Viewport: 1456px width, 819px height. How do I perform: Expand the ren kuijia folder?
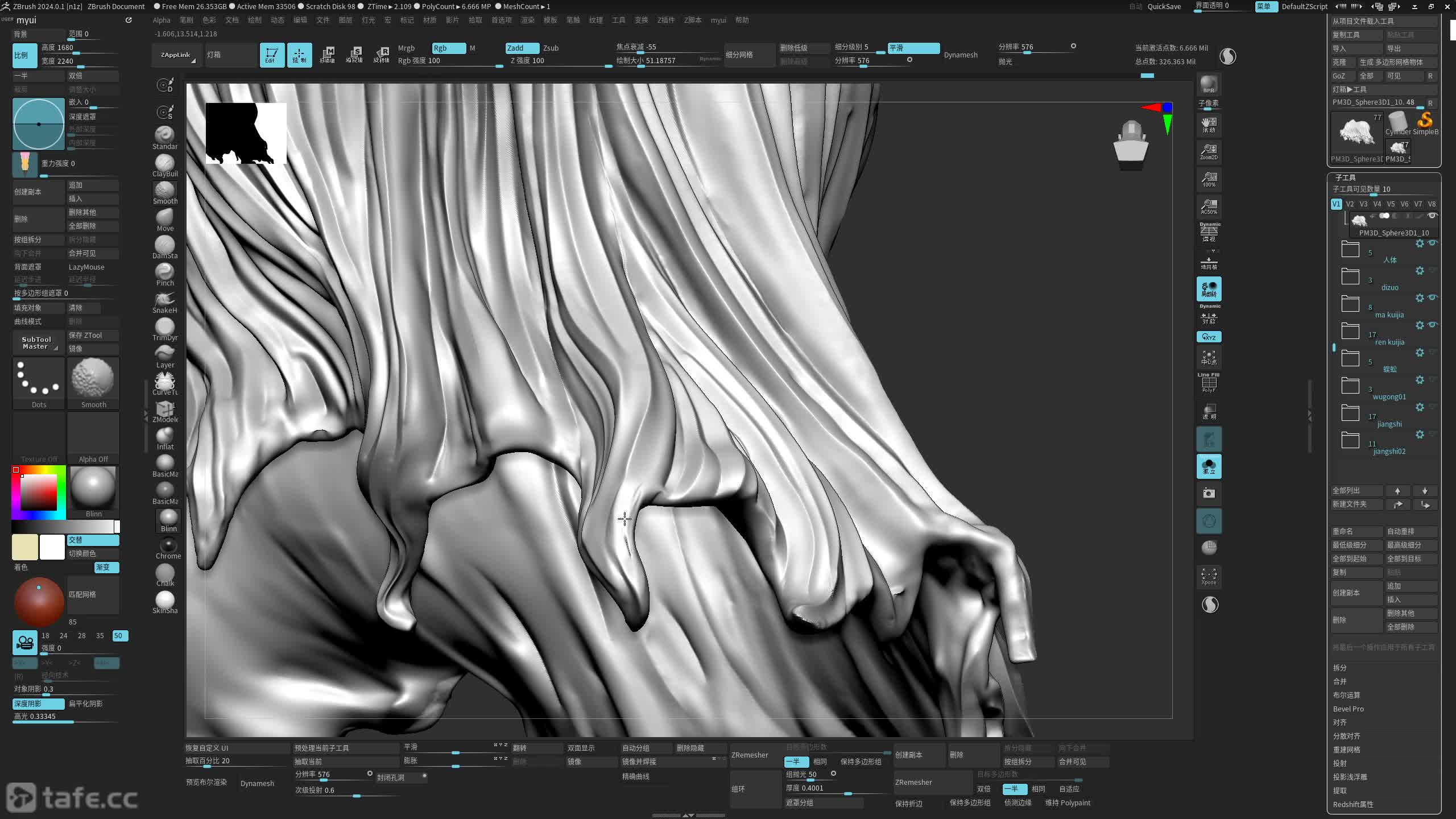[1350, 332]
